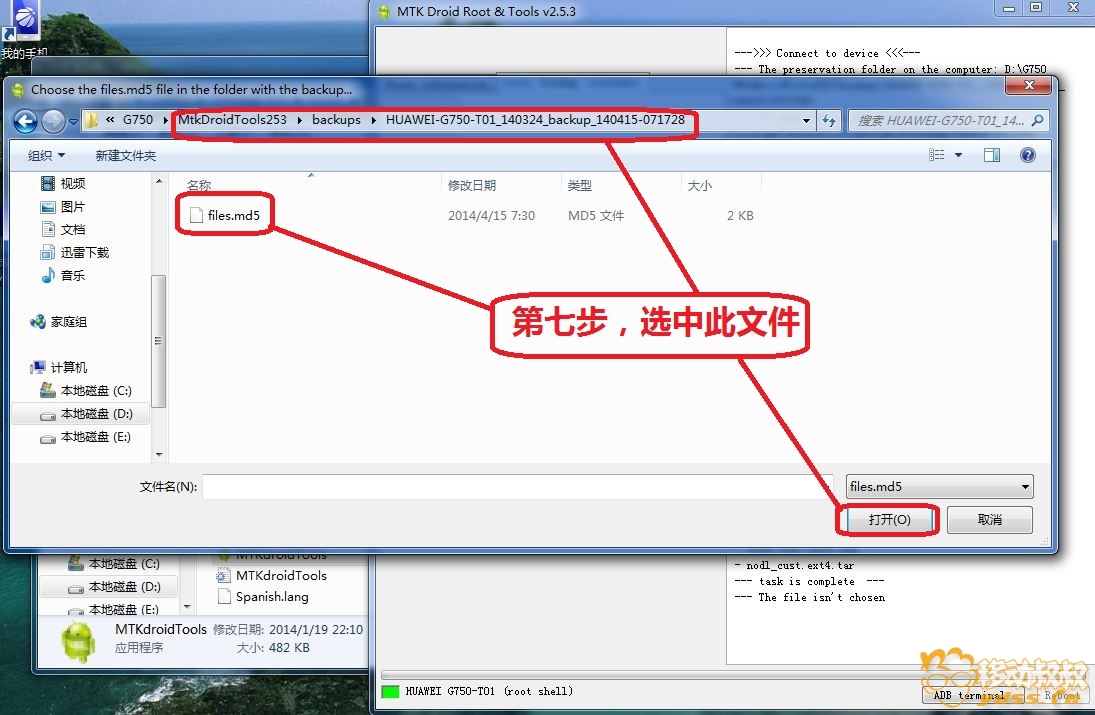Minimize the MTK Droid Root & Tools window
Screen dimensions: 1095x715
pos(1009,8)
